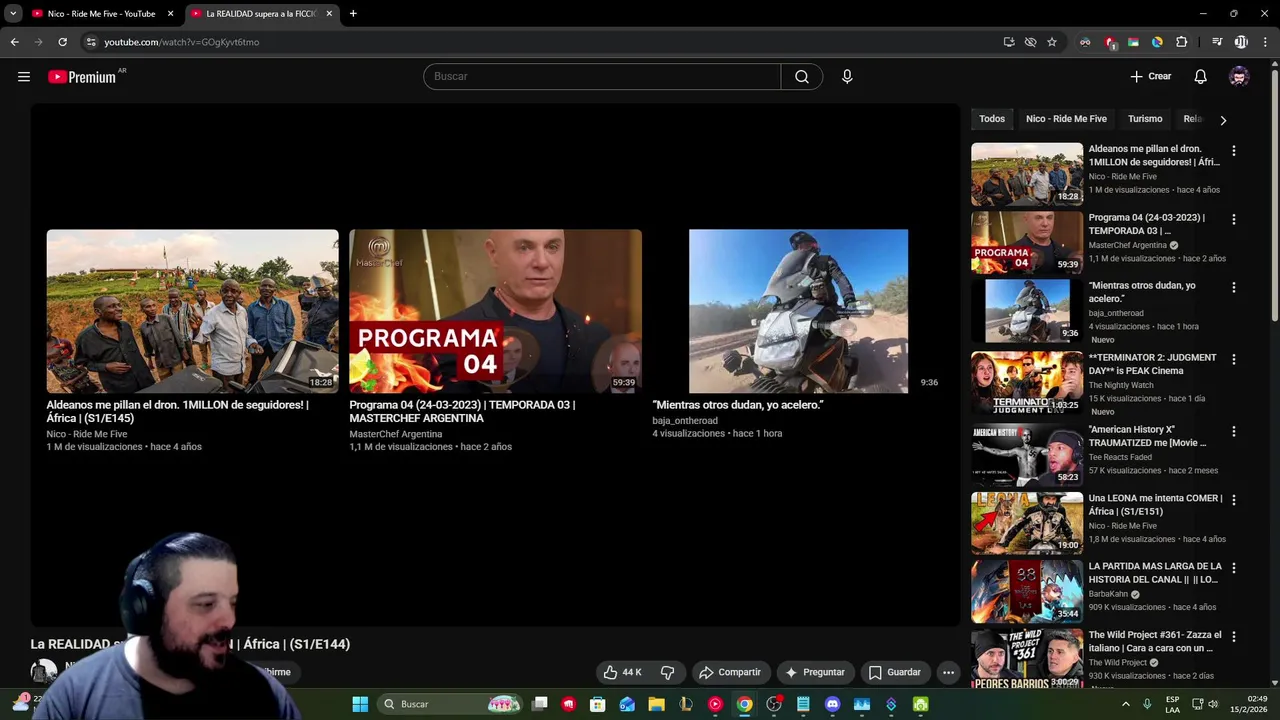Open Chrome tab search dropdown arrow
This screenshot has height=720, width=1280.
[13, 14]
